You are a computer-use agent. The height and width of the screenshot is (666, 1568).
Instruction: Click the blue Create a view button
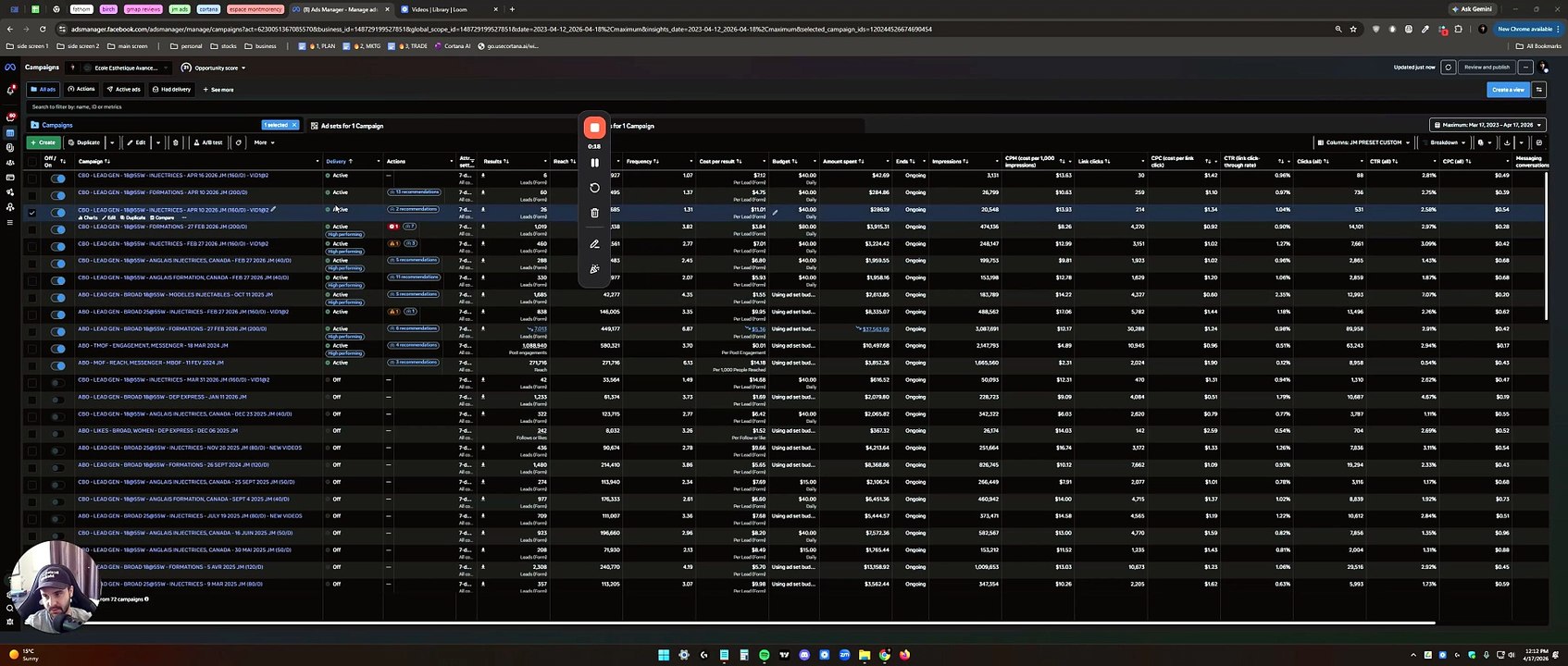tap(1508, 90)
